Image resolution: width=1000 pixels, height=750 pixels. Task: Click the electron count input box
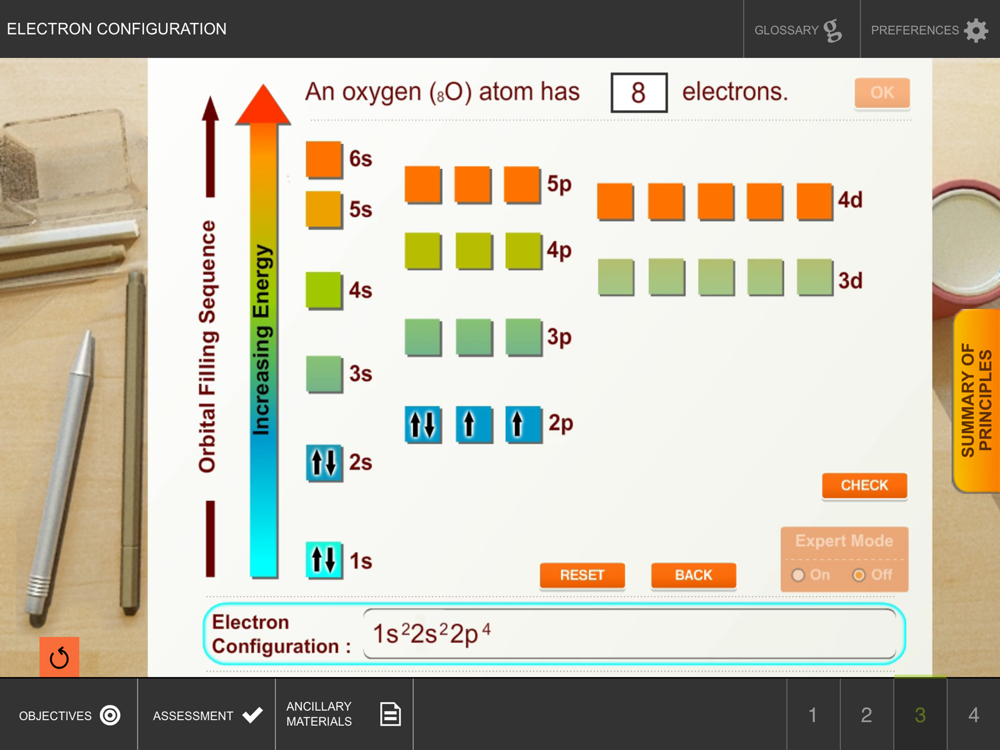click(x=639, y=93)
